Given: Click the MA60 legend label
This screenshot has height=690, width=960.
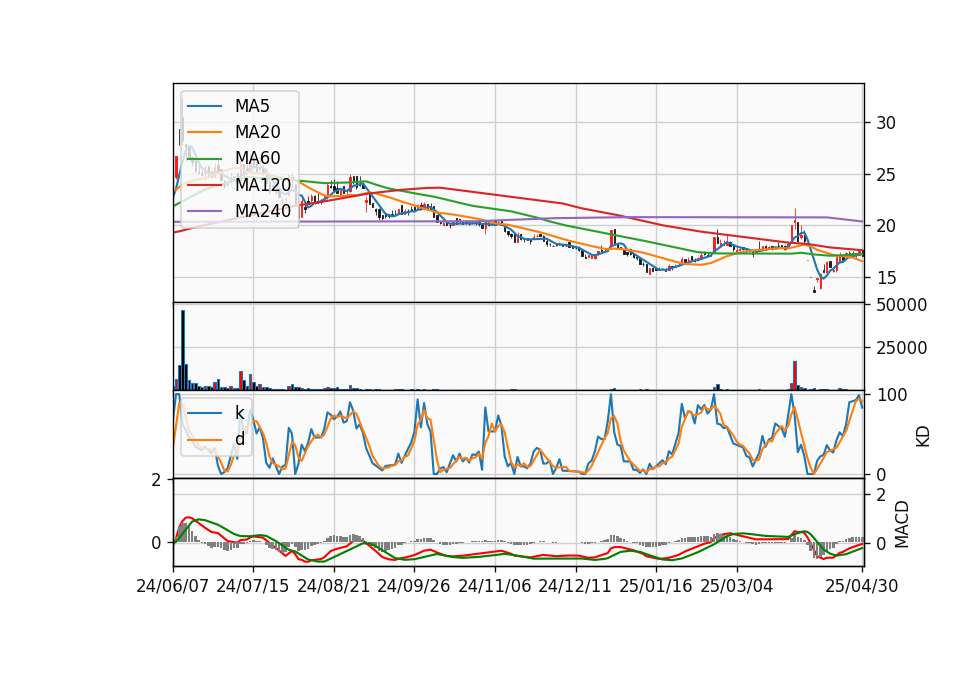Looking at the screenshot, I should (x=257, y=159).
